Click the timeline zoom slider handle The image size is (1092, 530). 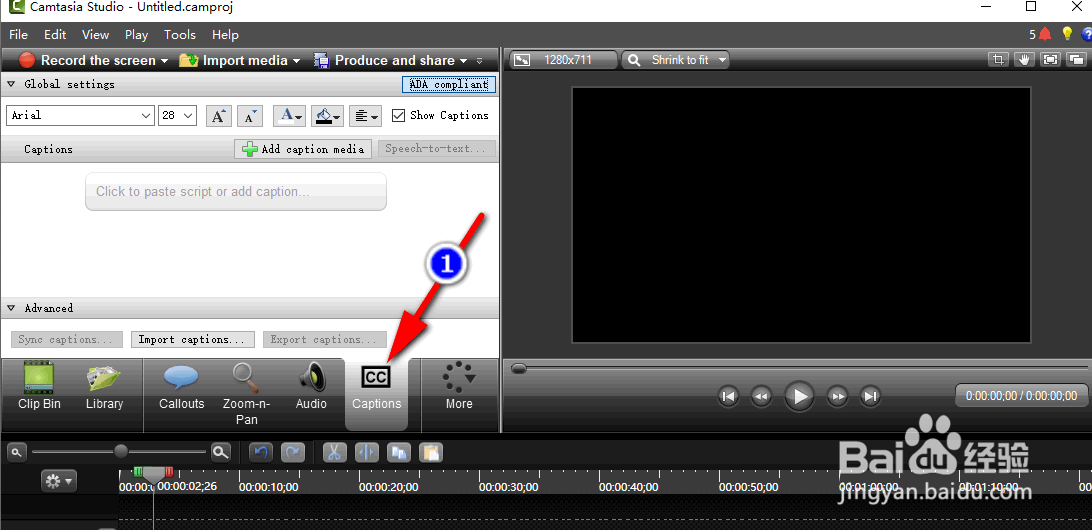click(121, 451)
